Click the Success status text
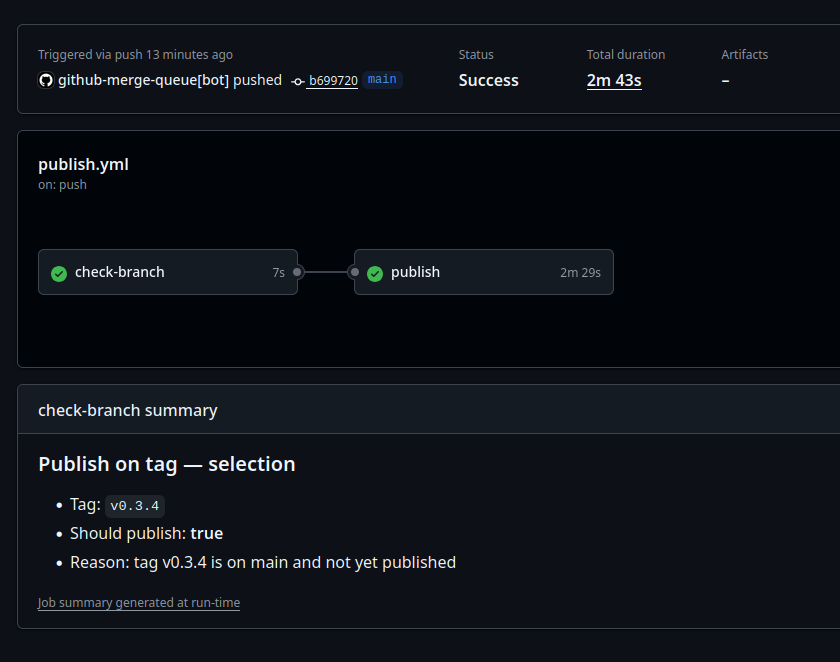The width and height of the screenshot is (840, 662). pyautogui.click(x=488, y=80)
